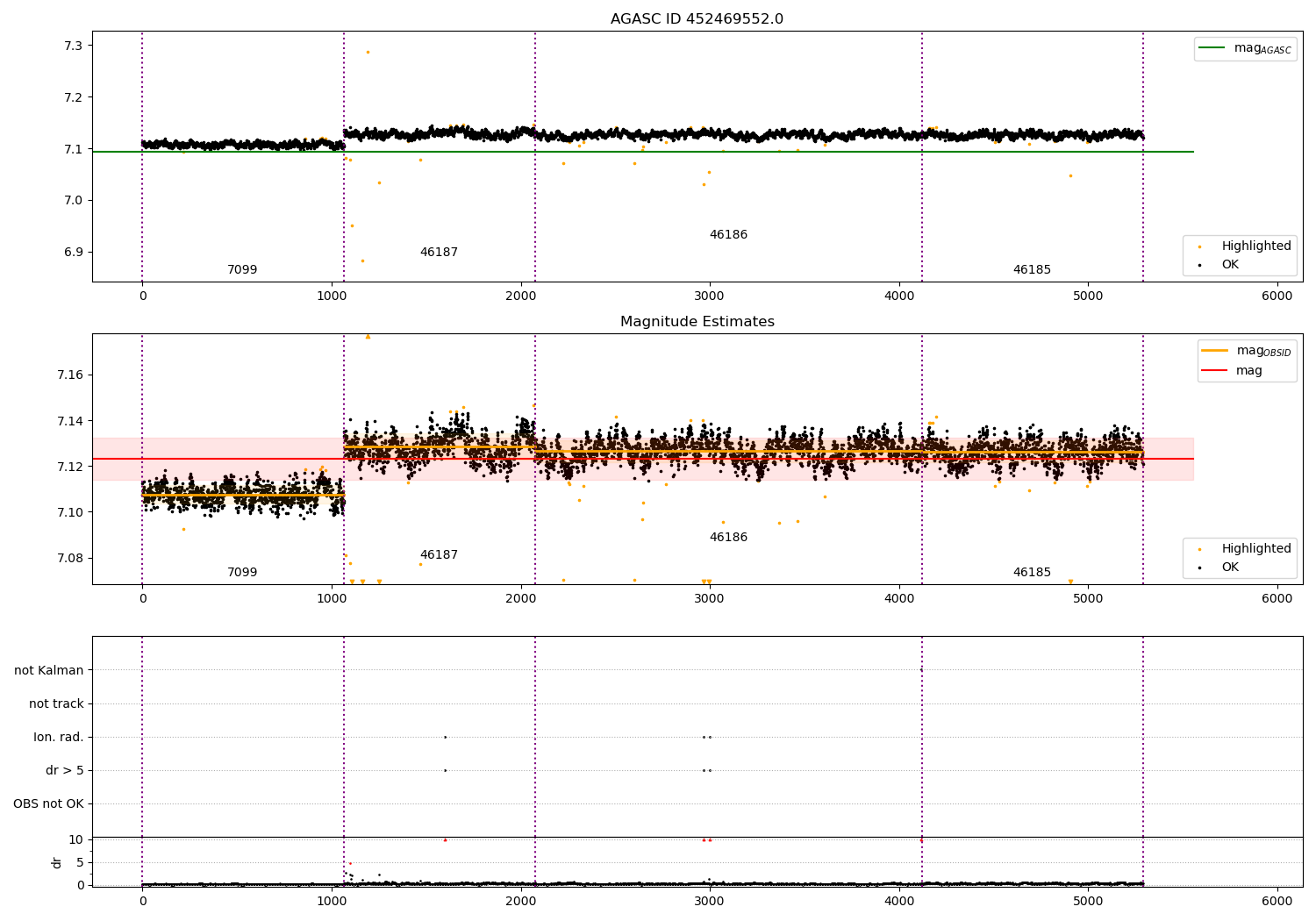The width and height of the screenshot is (1316, 921).
Task: Click the 'not Kalman' y-axis label
Action: point(49,670)
